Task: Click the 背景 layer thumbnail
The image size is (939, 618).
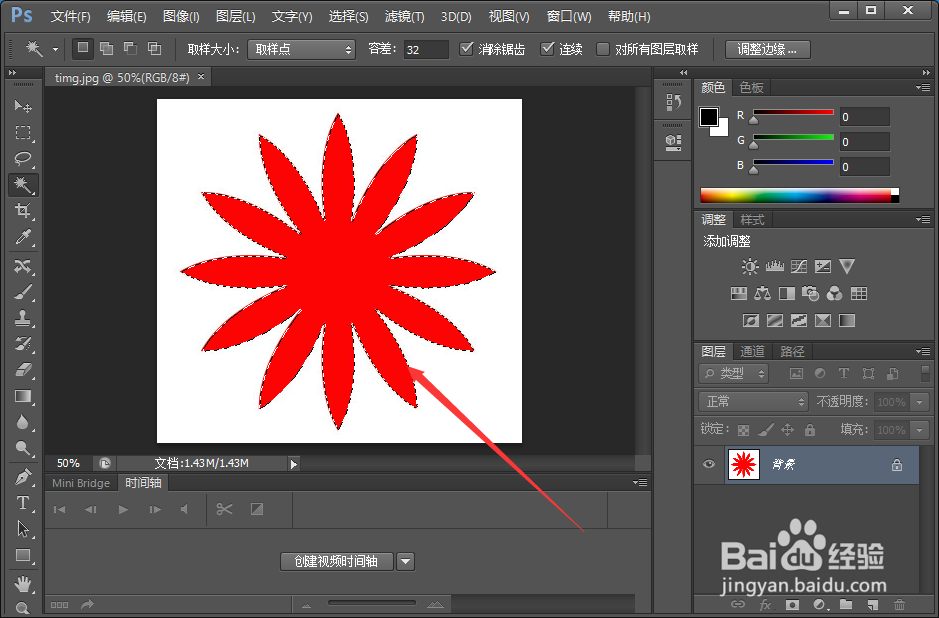Action: click(743, 465)
